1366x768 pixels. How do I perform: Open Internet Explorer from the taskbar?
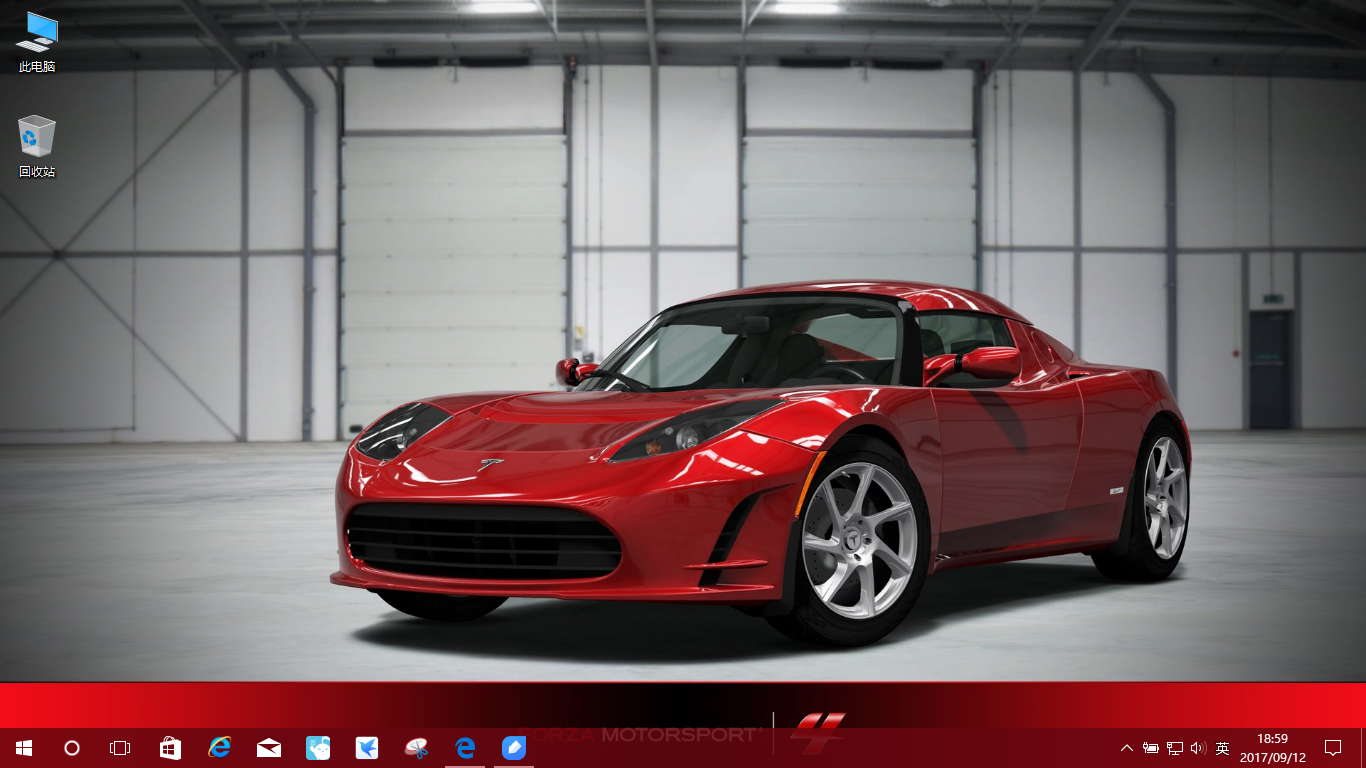pyautogui.click(x=219, y=748)
